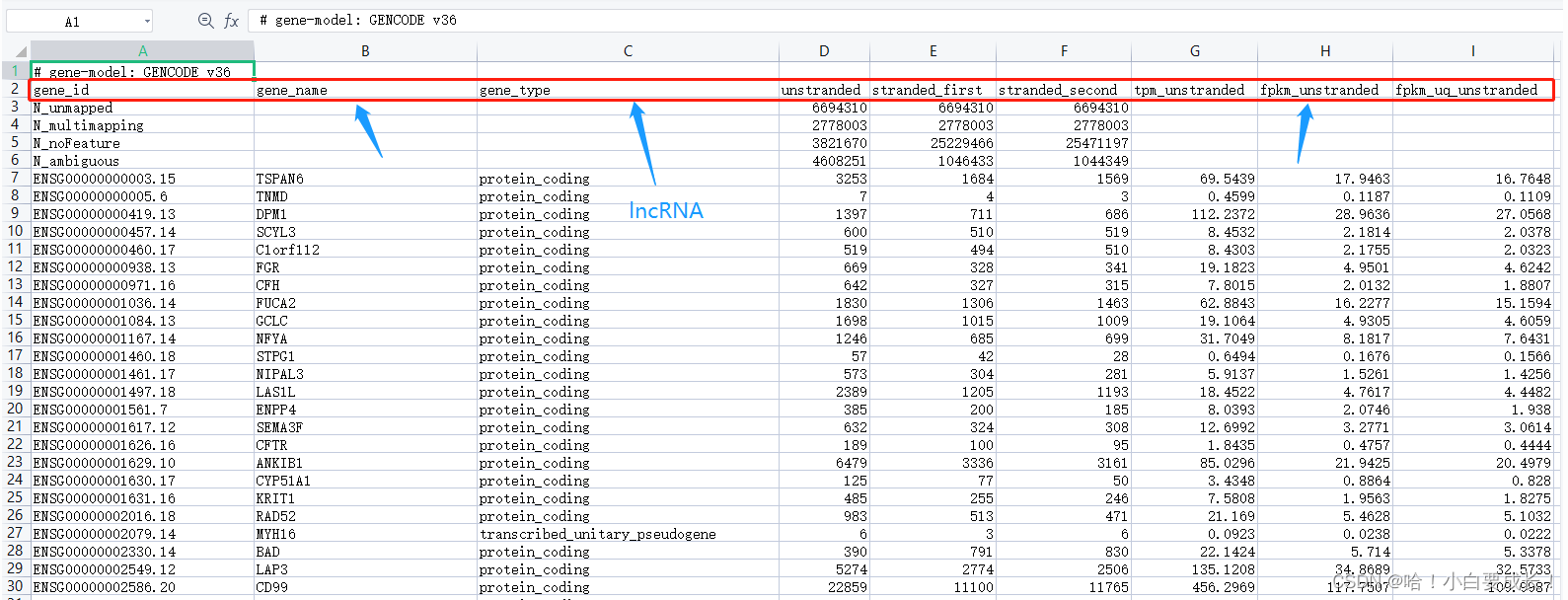Viewport: 1568px width, 600px height.
Task: Click the 'gene_type' header cell
Action: tap(628, 90)
